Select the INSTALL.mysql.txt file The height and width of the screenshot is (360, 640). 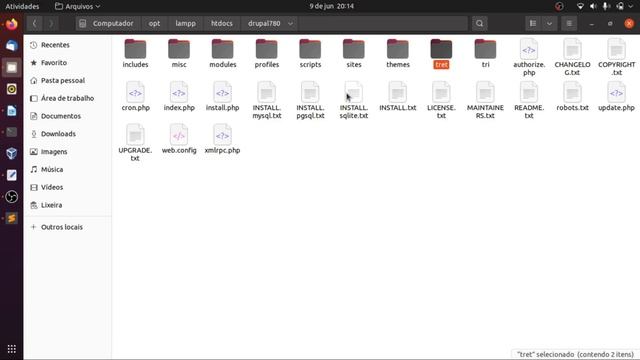(x=267, y=100)
